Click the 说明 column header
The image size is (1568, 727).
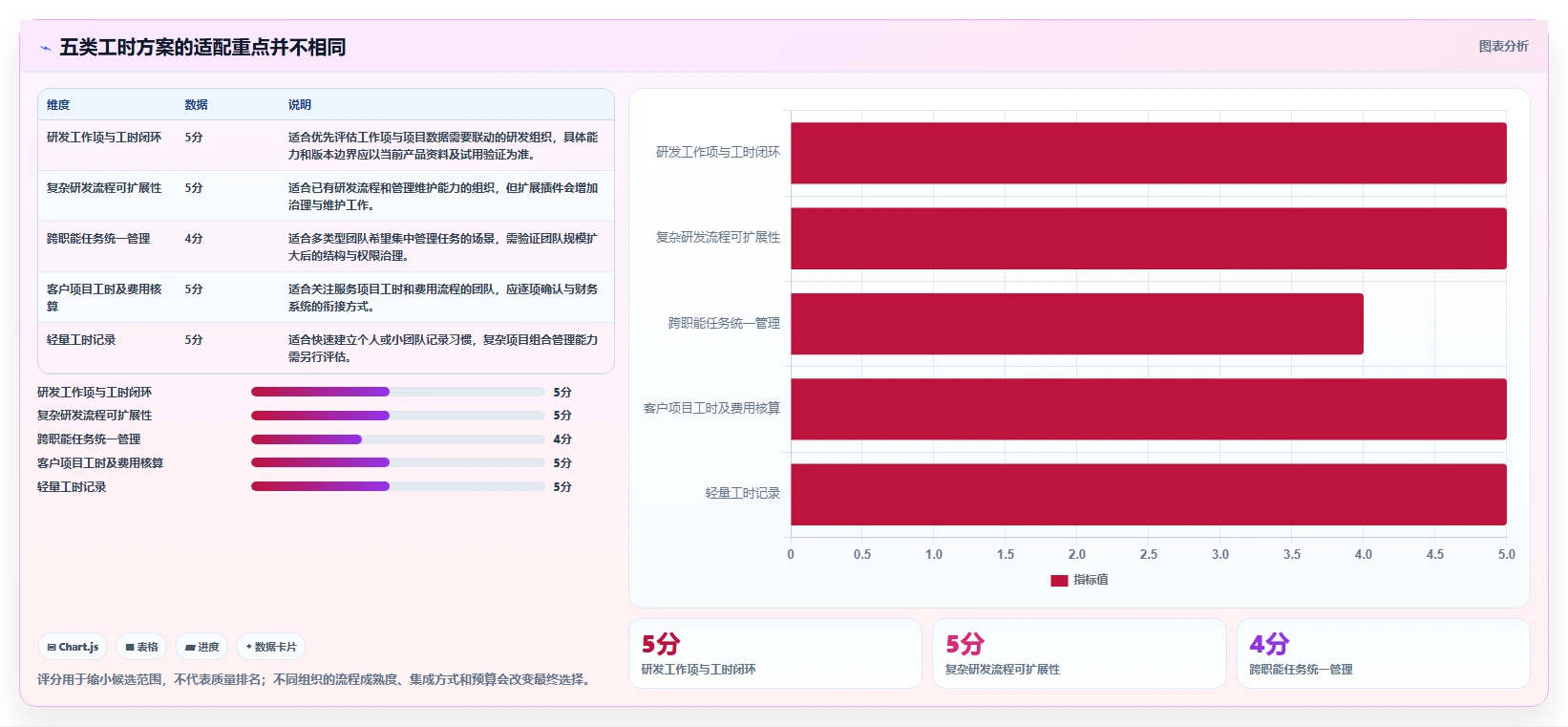300,105
